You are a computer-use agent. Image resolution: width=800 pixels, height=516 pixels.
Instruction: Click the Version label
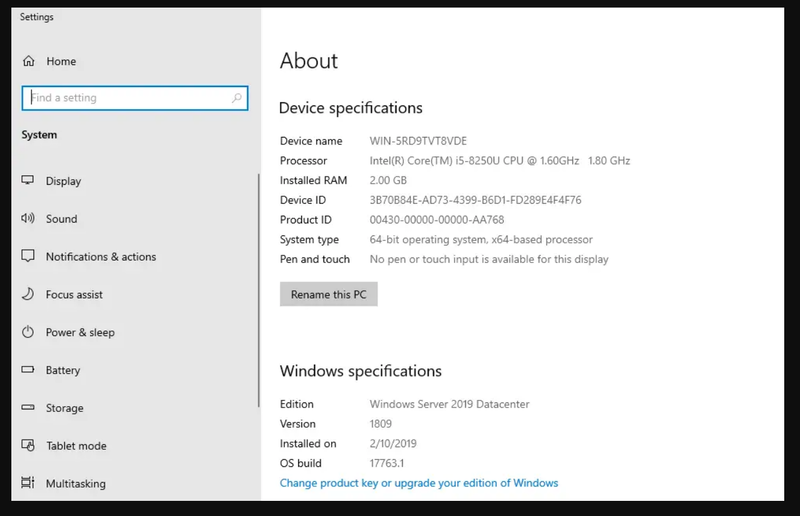tap(297, 424)
